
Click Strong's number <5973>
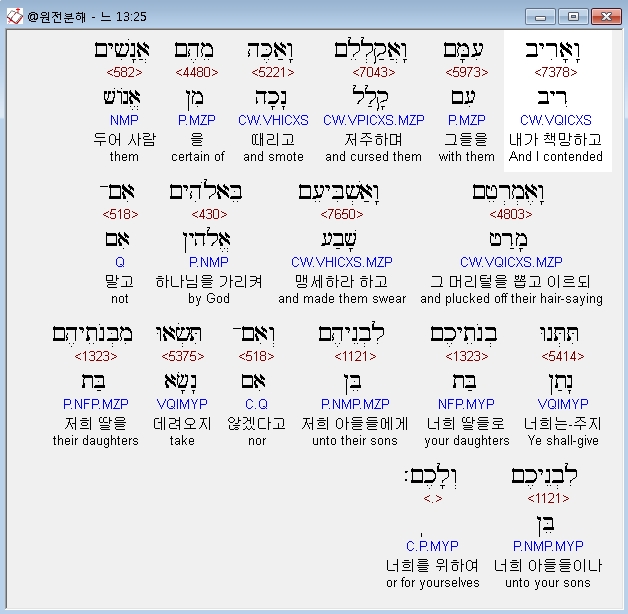[x=467, y=72]
